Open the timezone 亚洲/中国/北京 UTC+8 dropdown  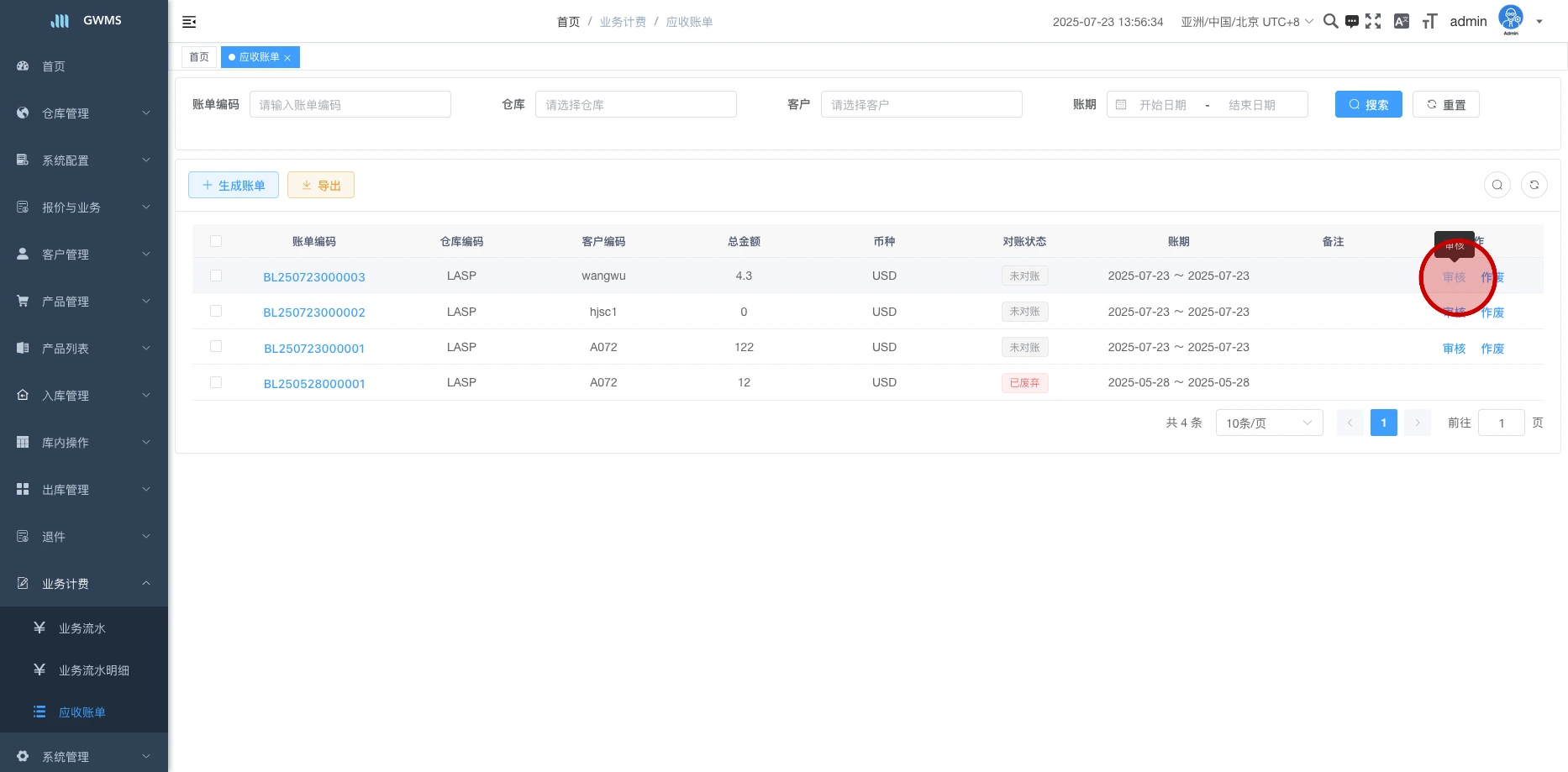[x=1246, y=22]
